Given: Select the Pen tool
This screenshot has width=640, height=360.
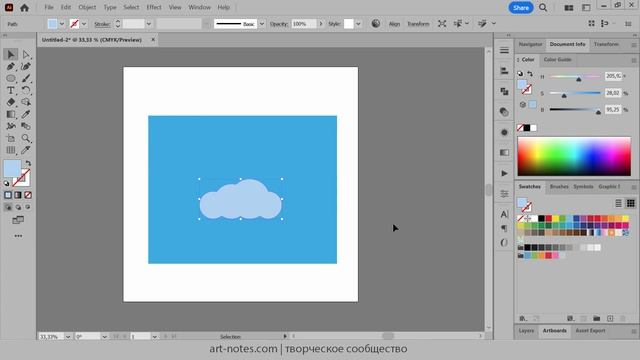Looking at the screenshot, I should point(11,67).
